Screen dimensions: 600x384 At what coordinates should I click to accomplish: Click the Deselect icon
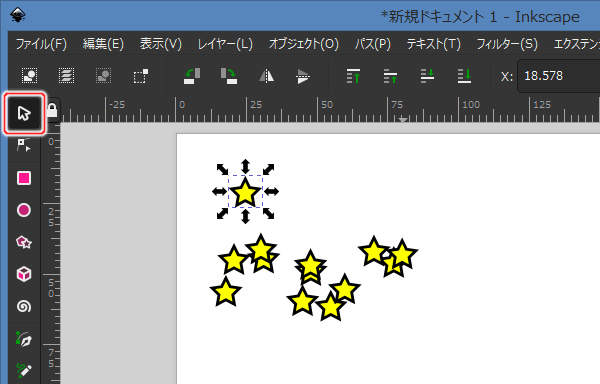tap(103, 76)
